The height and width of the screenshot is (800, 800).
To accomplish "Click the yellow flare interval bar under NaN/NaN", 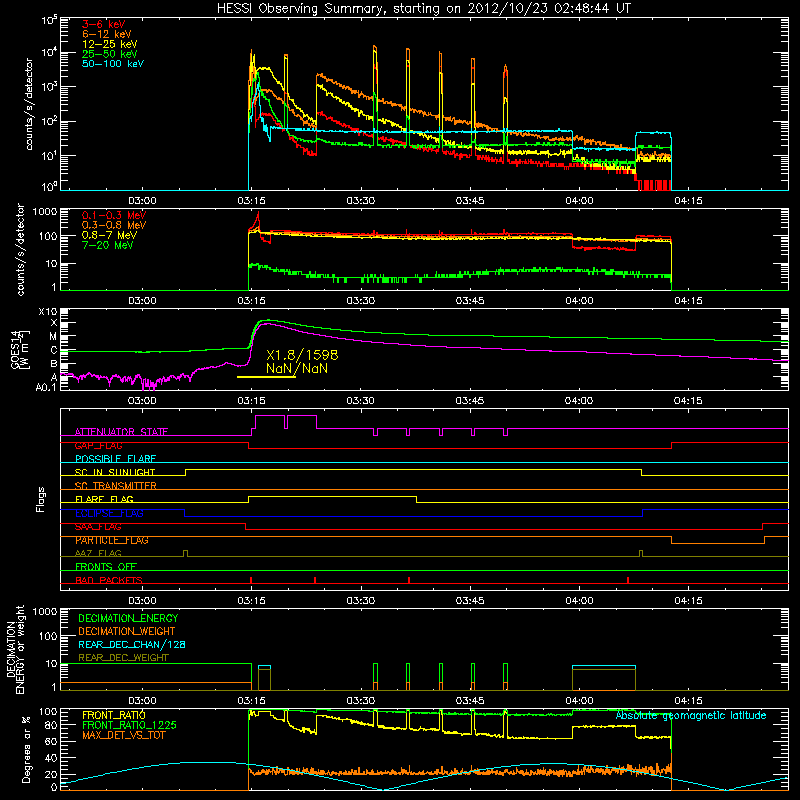I will click(266, 377).
